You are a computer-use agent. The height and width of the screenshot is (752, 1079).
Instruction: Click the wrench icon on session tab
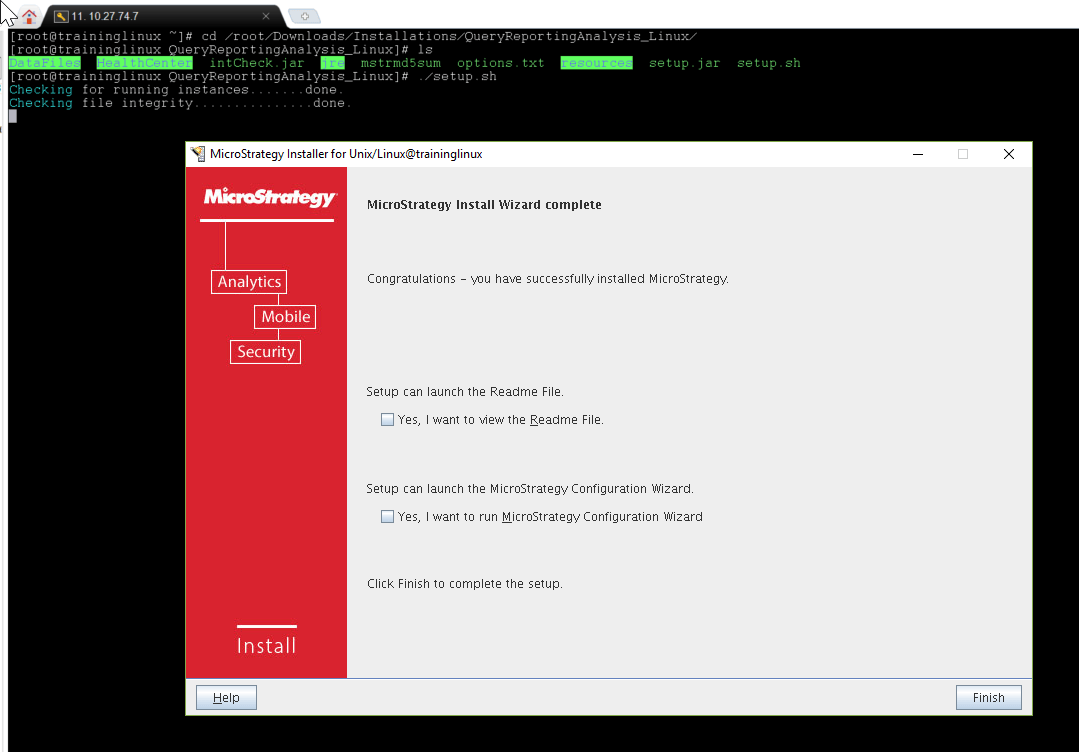(62, 16)
